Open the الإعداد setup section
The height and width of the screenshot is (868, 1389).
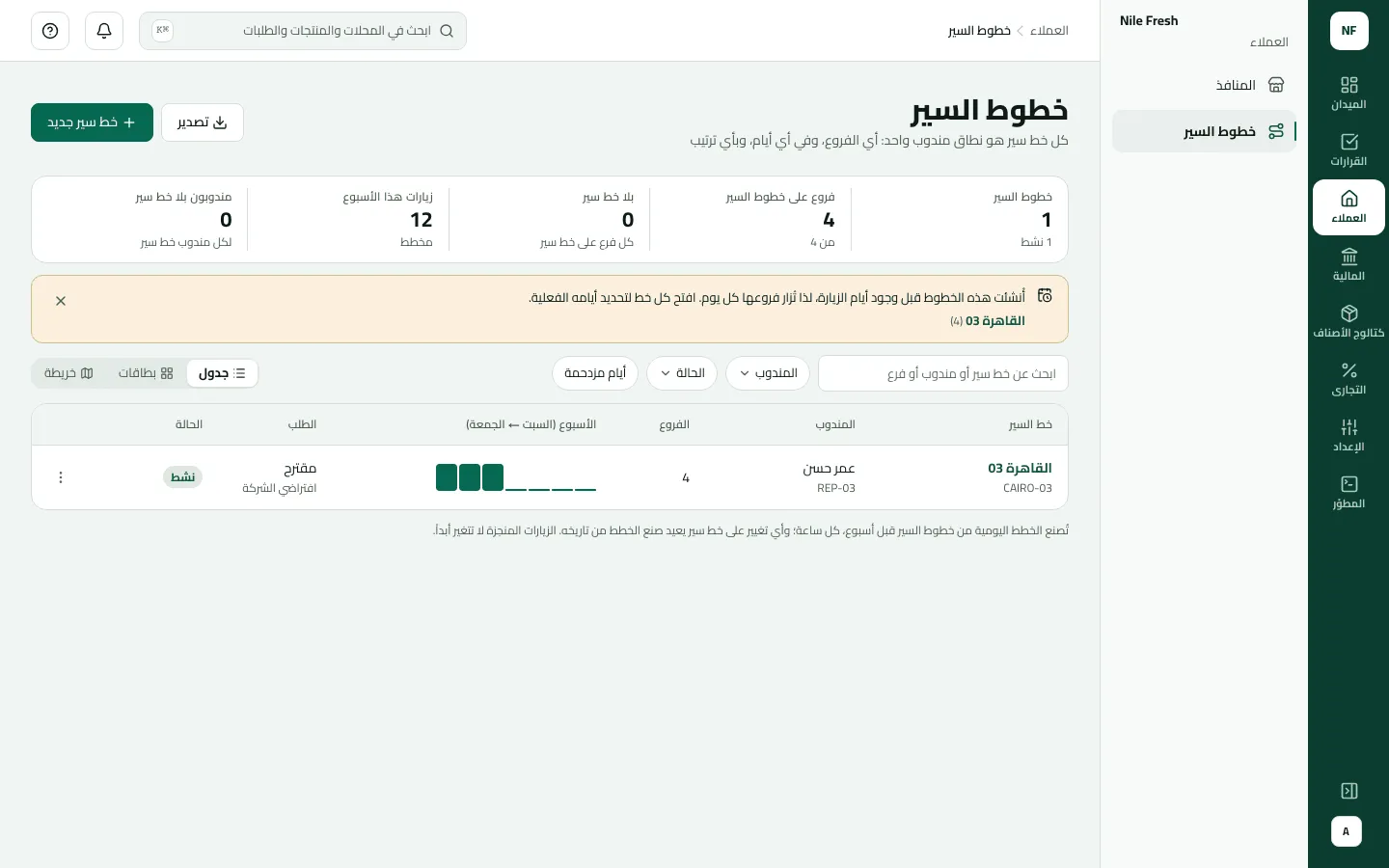[x=1348, y=435]
